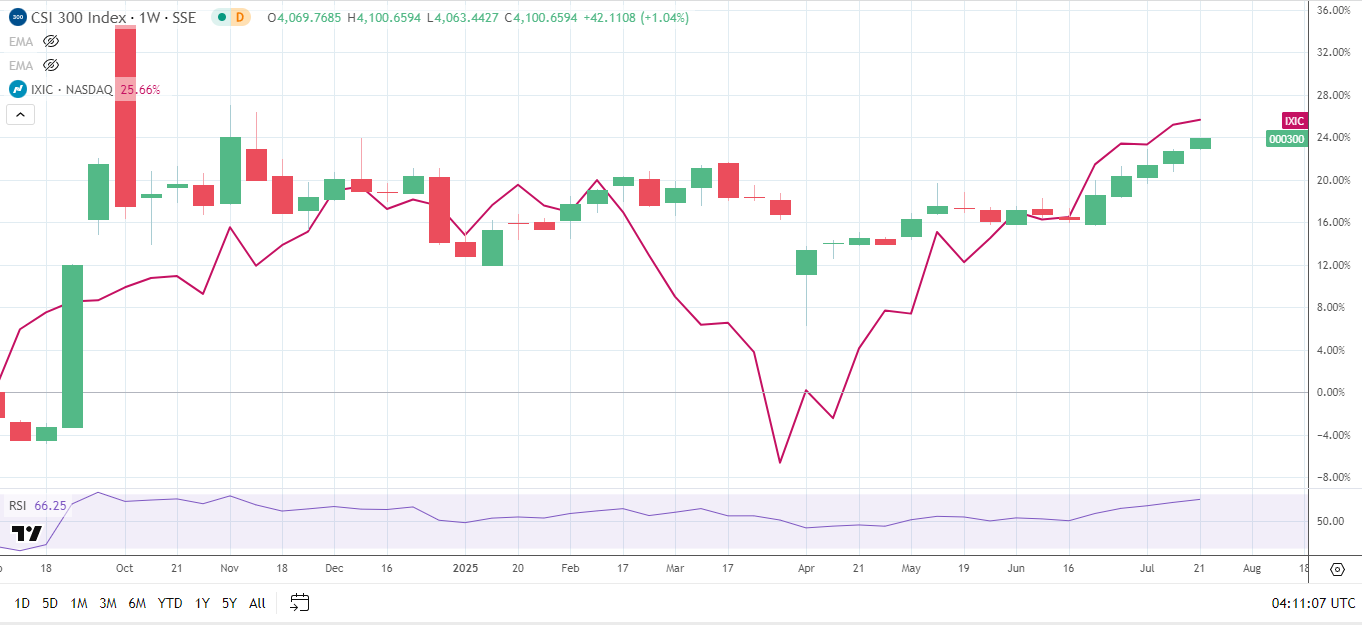Click the green market status dot
Screen dimensions: 1362x625
223,17
